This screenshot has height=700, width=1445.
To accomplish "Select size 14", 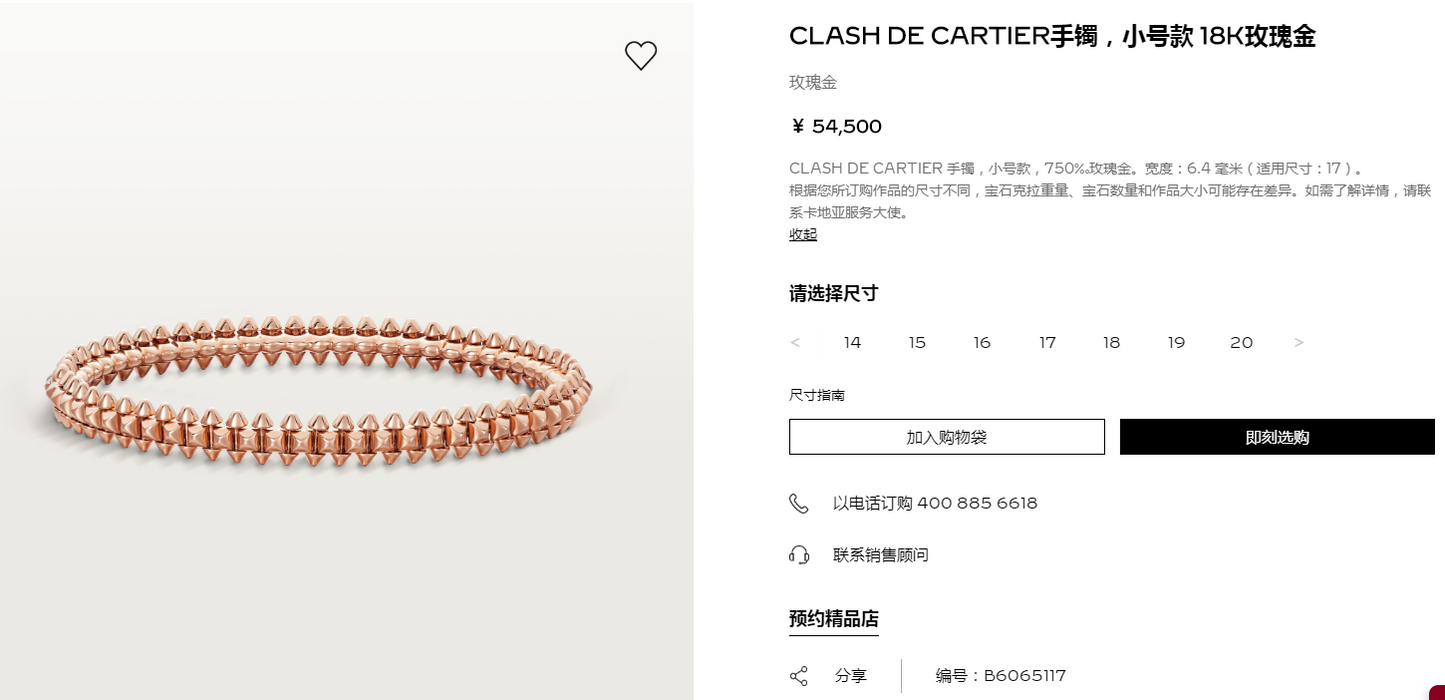I will [852, 342].
